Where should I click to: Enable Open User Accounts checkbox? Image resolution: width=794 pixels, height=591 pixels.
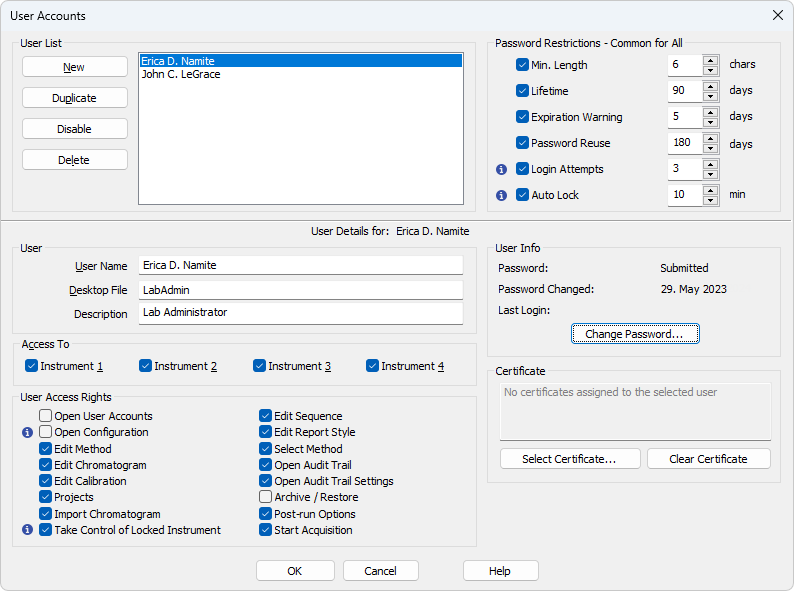(46, 416)
